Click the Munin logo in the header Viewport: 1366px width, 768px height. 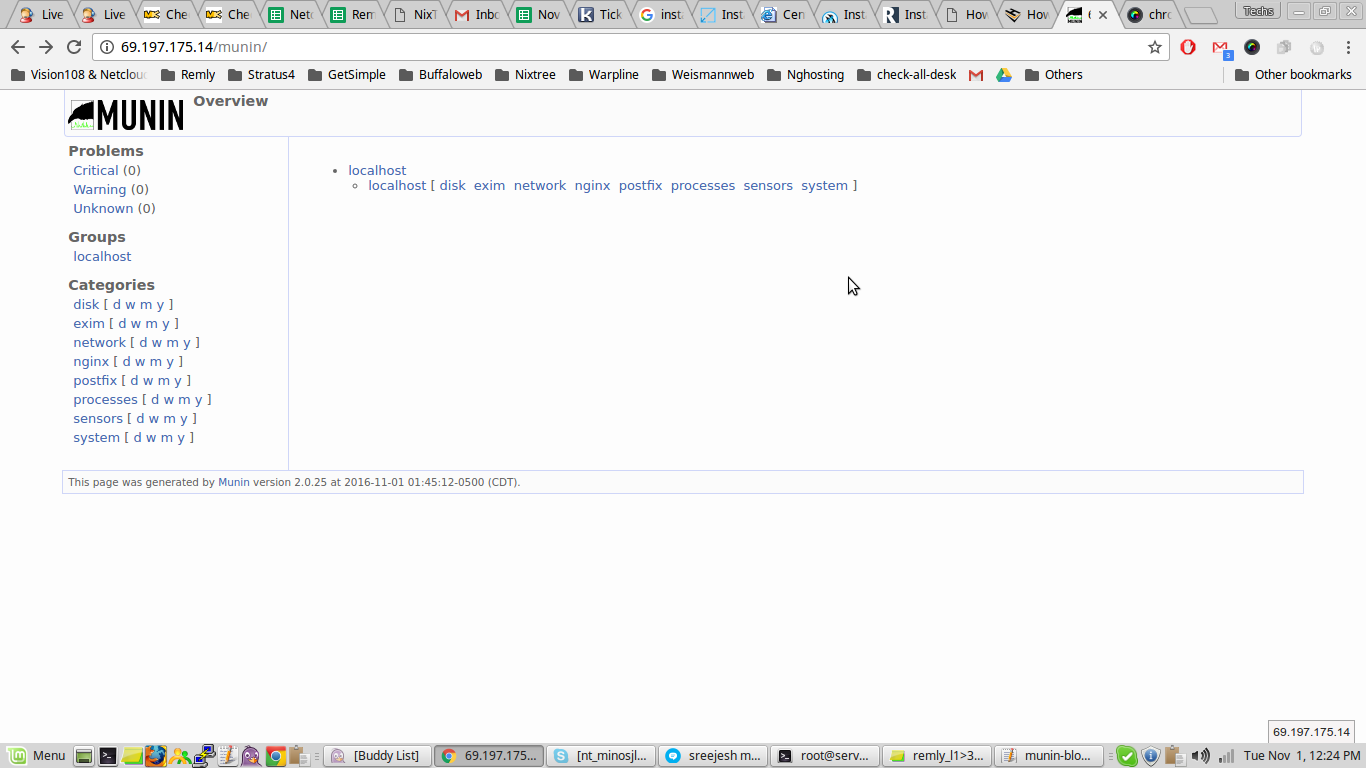[x=126, y=115]
